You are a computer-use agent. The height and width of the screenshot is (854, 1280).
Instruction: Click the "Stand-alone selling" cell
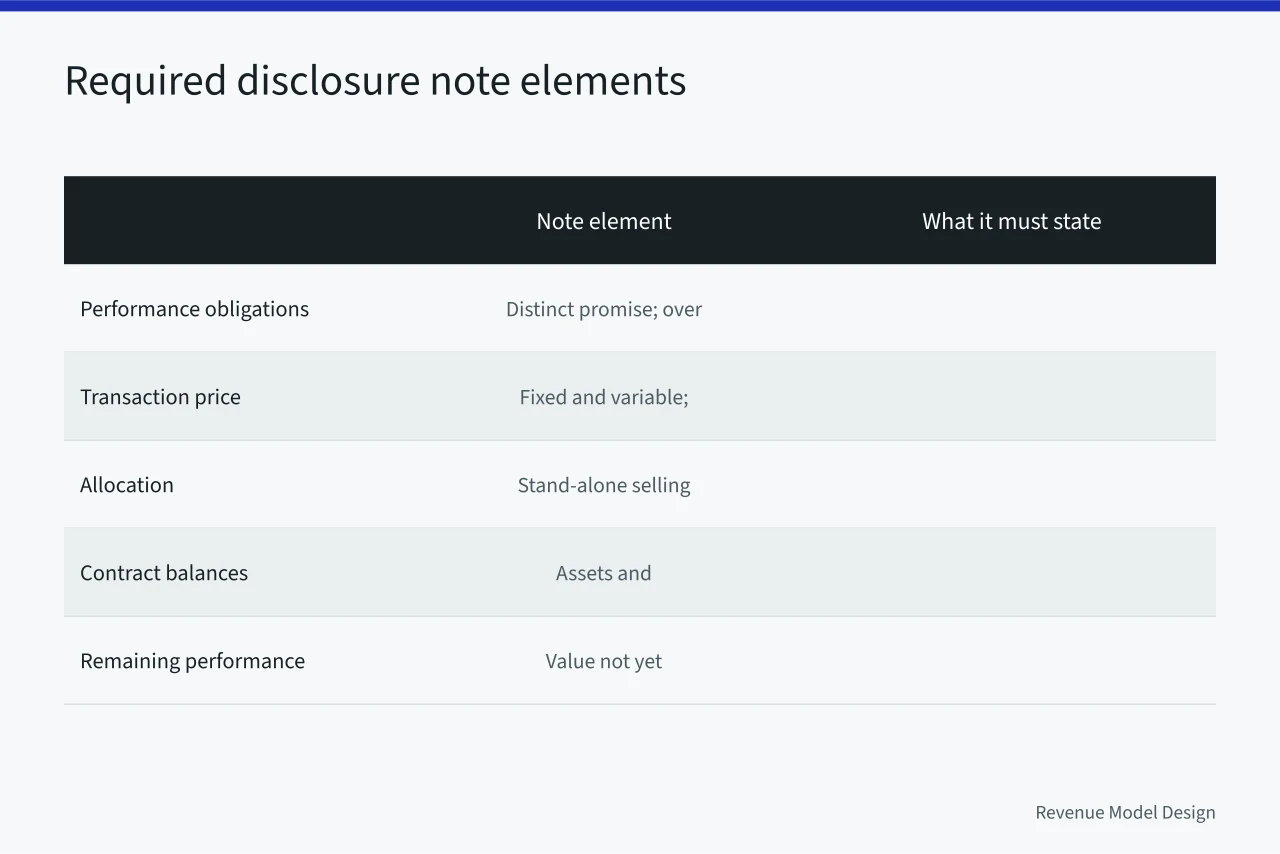(x=604, y=485)
